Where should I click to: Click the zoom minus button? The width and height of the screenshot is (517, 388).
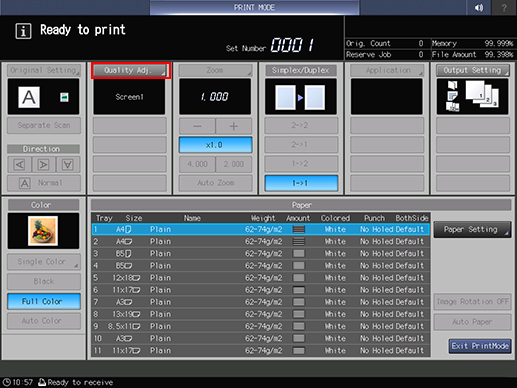pyautogui.click(x=197, y=126)
